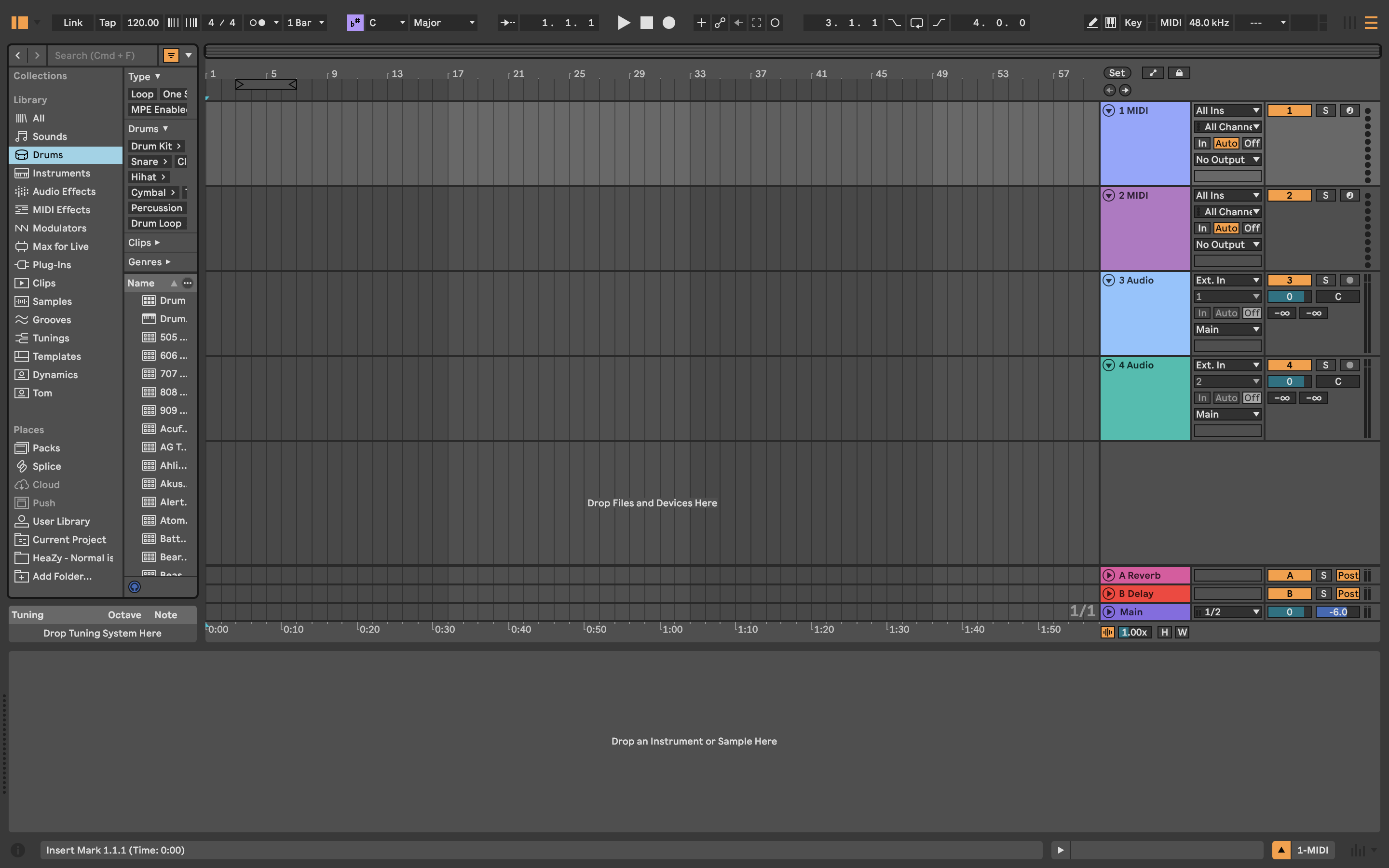
Task: Toggle the metronome button
Action: tap(257, 22)
